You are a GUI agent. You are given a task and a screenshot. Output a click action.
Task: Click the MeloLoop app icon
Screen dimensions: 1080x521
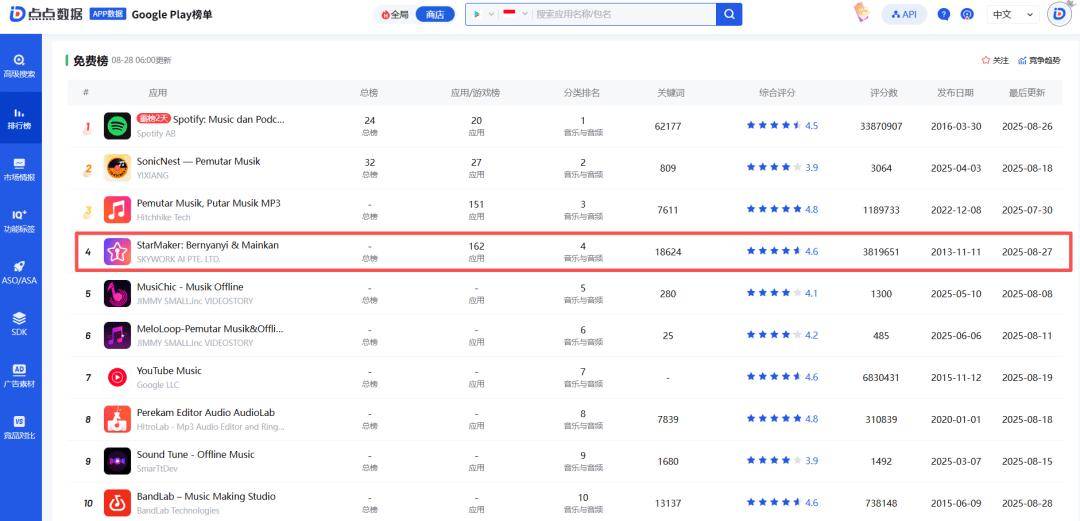(x=117, y=336)
